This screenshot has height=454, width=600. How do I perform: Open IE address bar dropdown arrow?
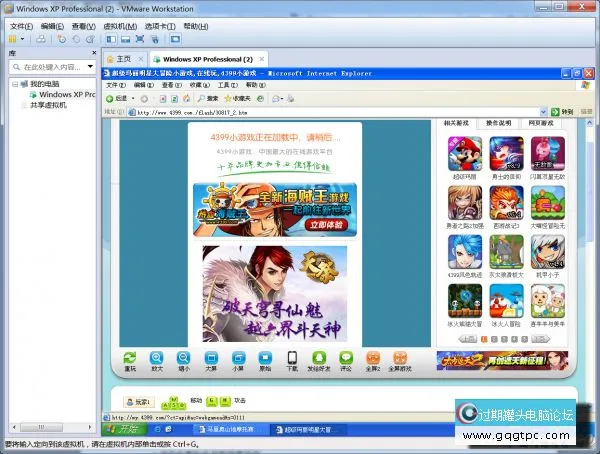(x=543, y=112)
